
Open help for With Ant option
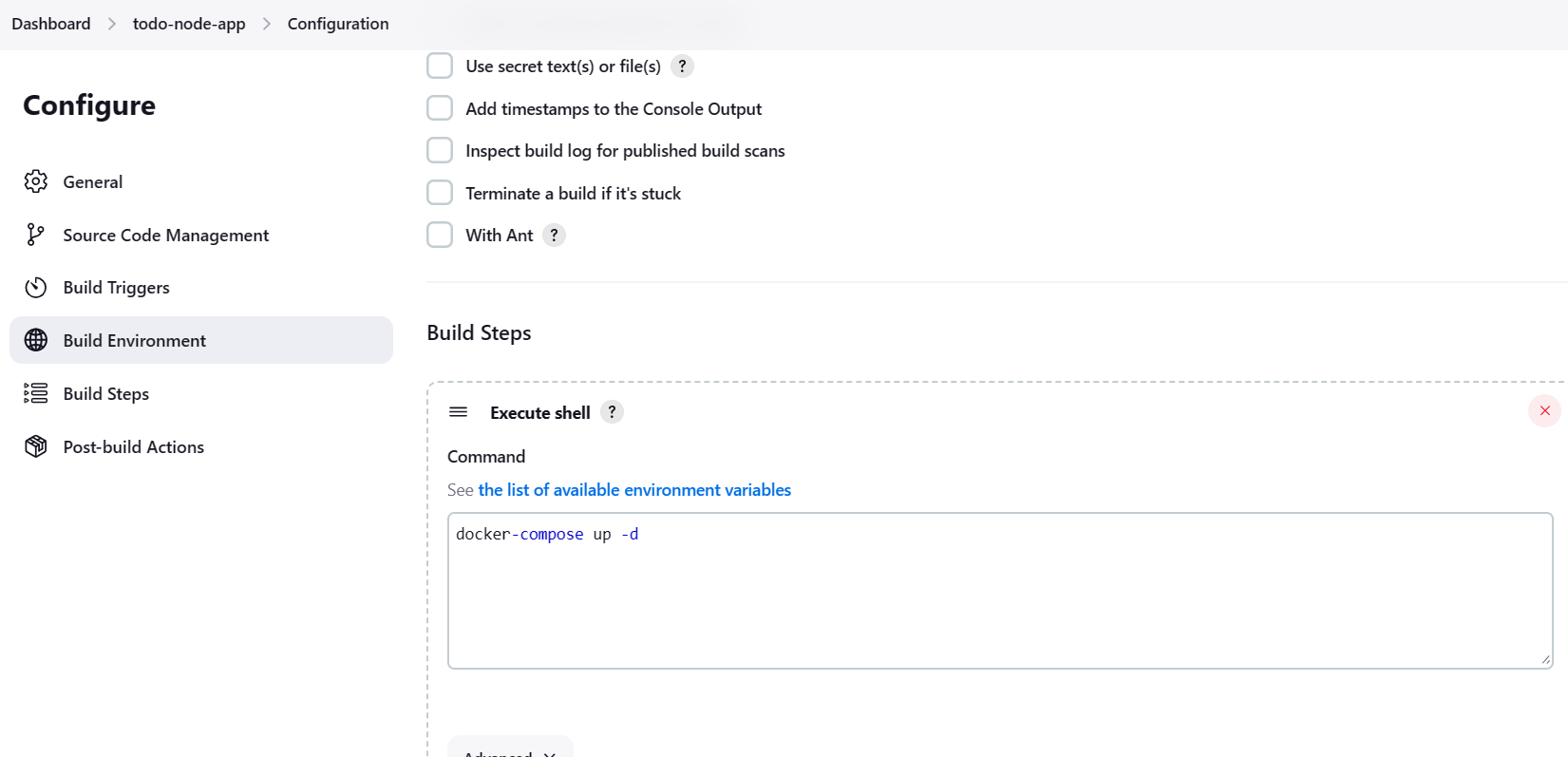555,236
